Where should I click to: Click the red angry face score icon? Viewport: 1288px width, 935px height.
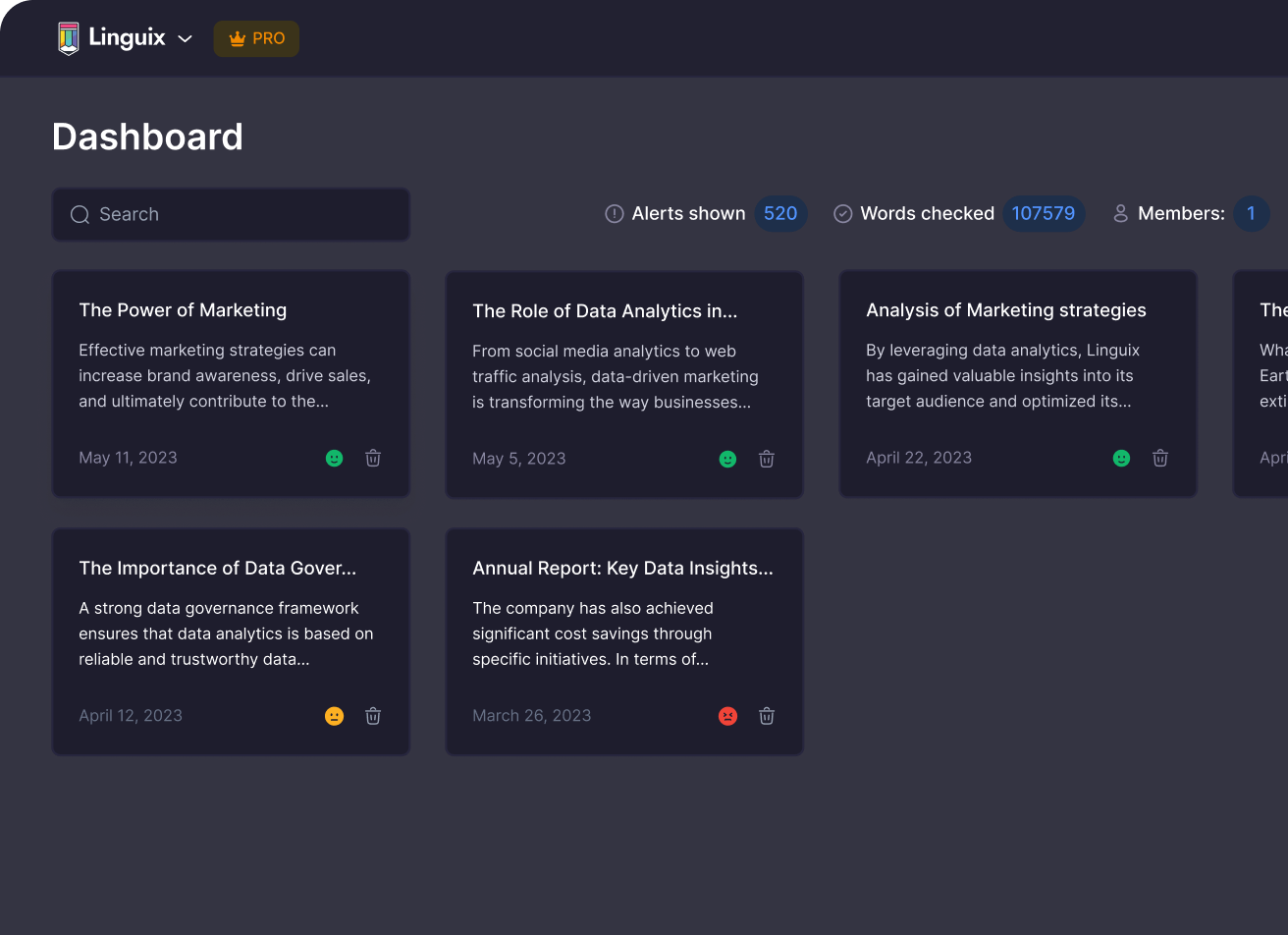pyautogui.click(x=727, y=716)
